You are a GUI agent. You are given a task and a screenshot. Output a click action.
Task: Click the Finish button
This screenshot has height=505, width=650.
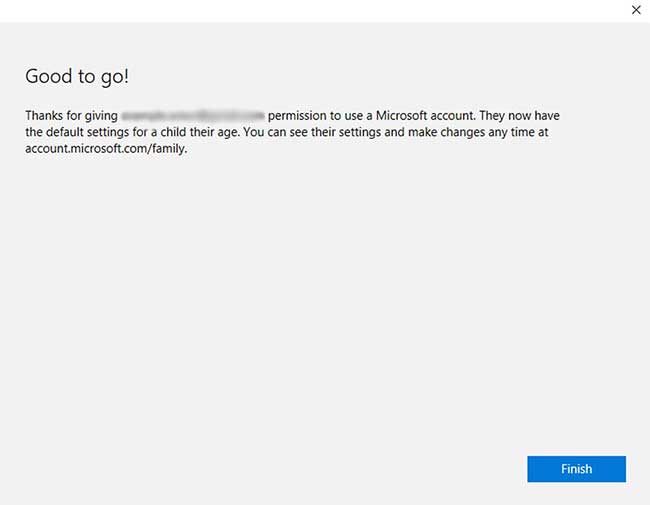point(576,469)
